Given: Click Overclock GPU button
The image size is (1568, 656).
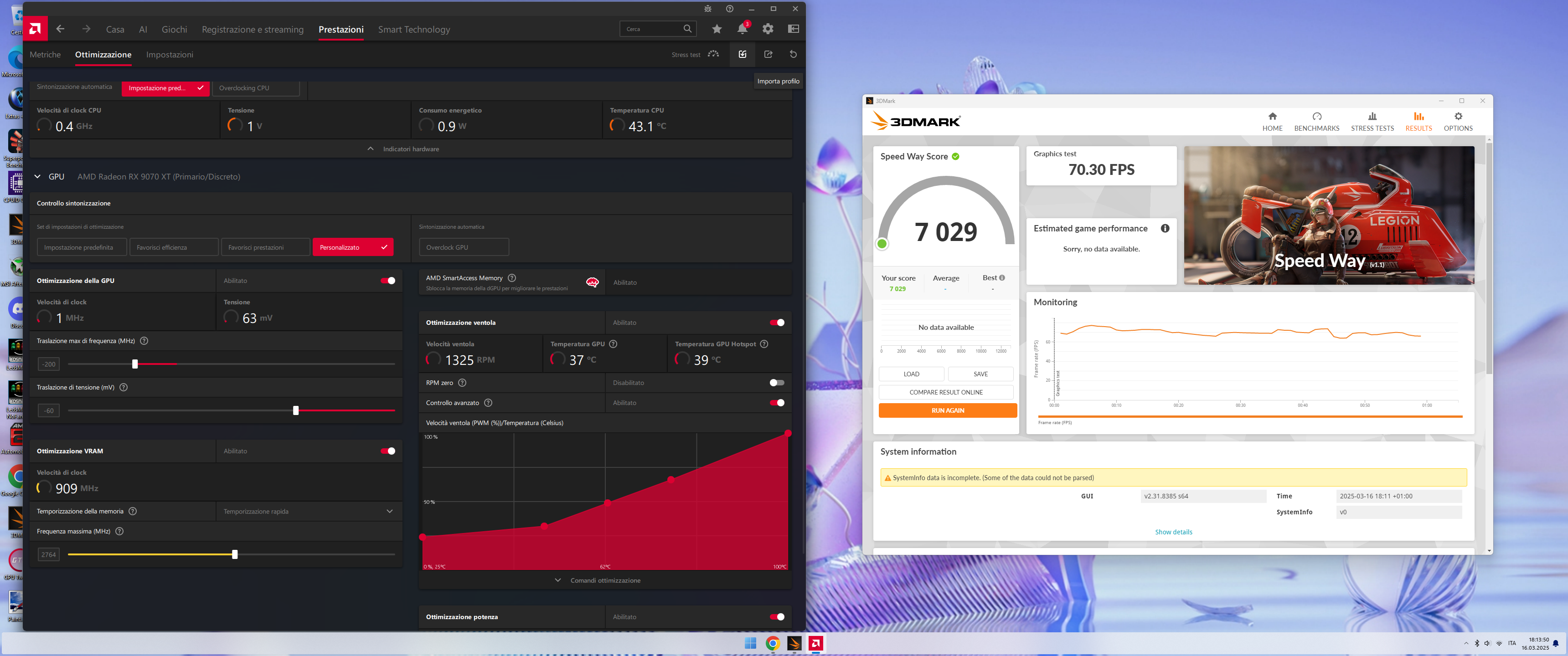Looking at the screenshot, I should tap(463, 247).
